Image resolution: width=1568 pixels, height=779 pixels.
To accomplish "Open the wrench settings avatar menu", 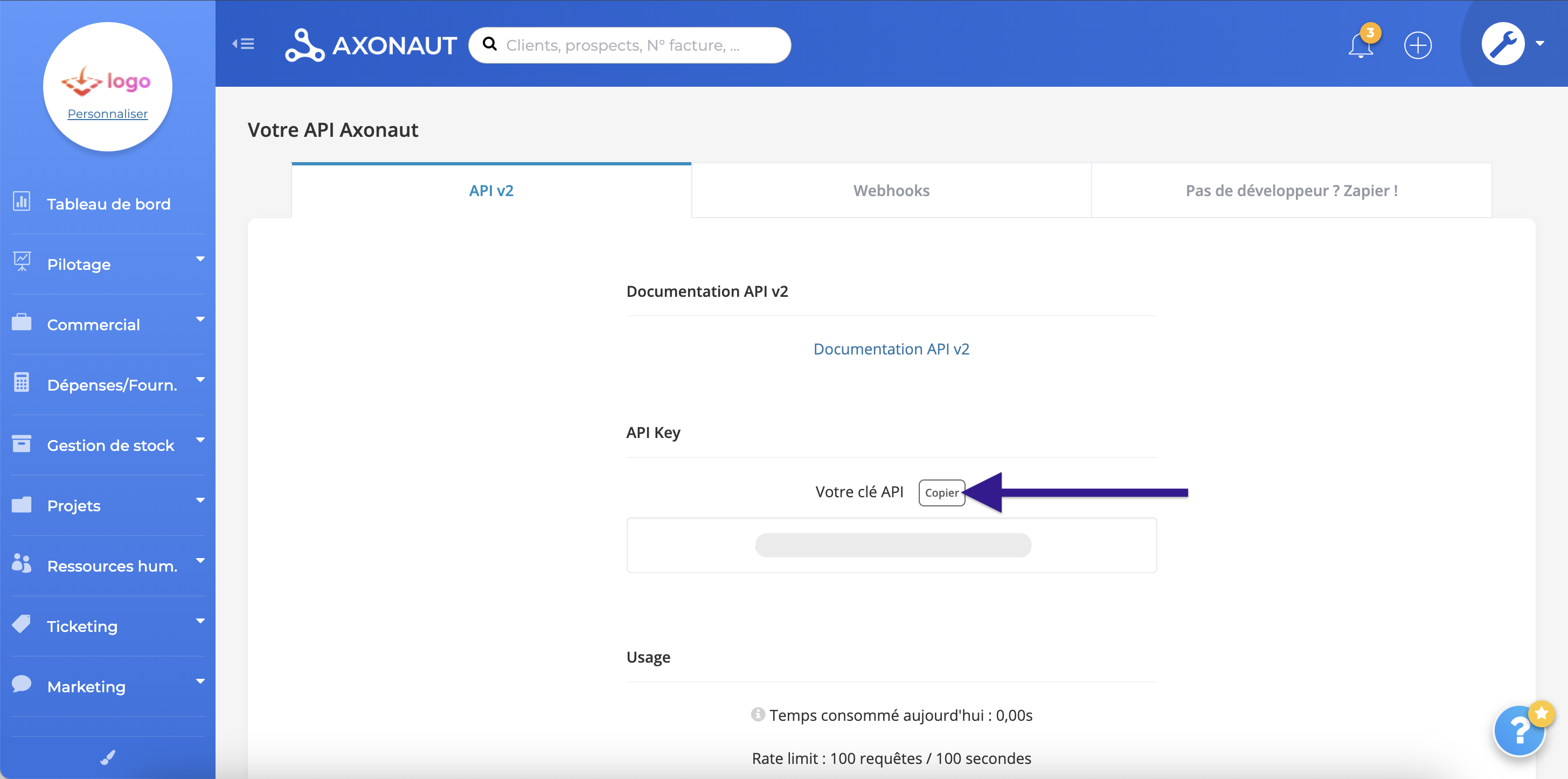I will click(1503, 44).
